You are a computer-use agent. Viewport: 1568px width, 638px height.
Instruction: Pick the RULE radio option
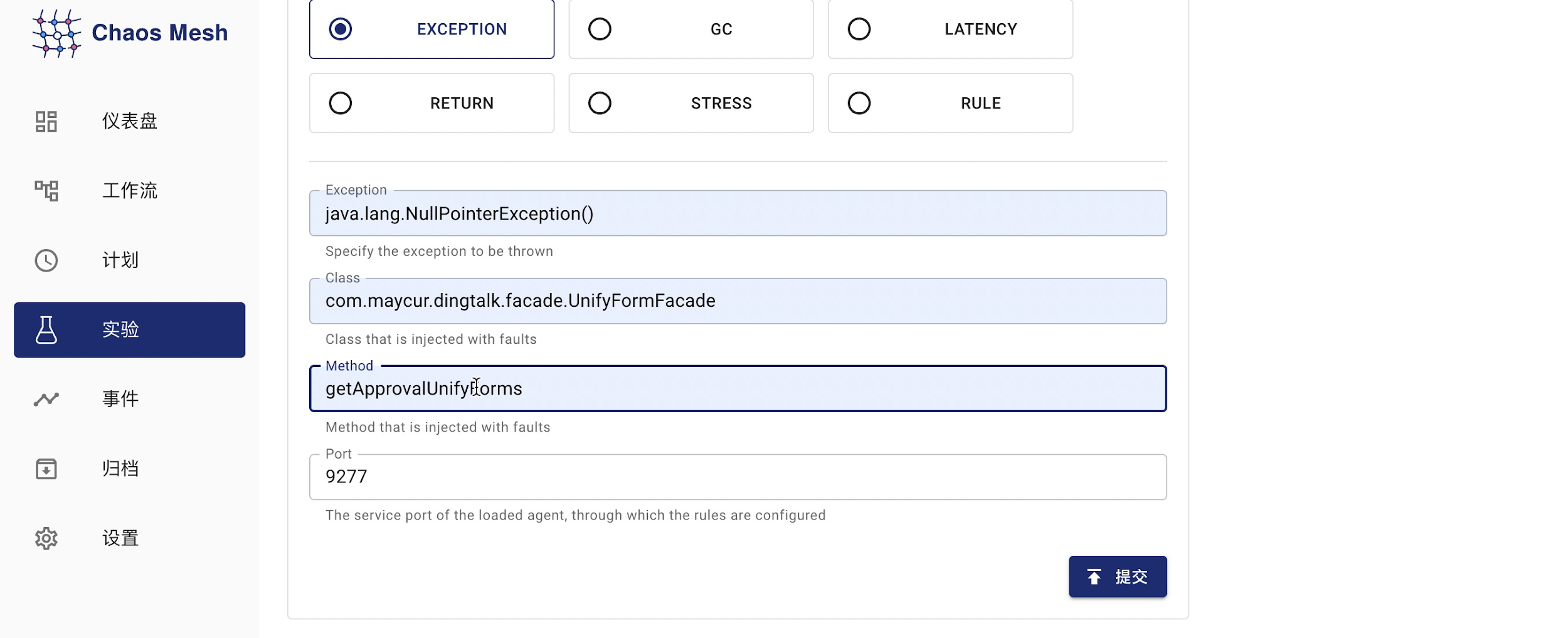tap(859, 103)
